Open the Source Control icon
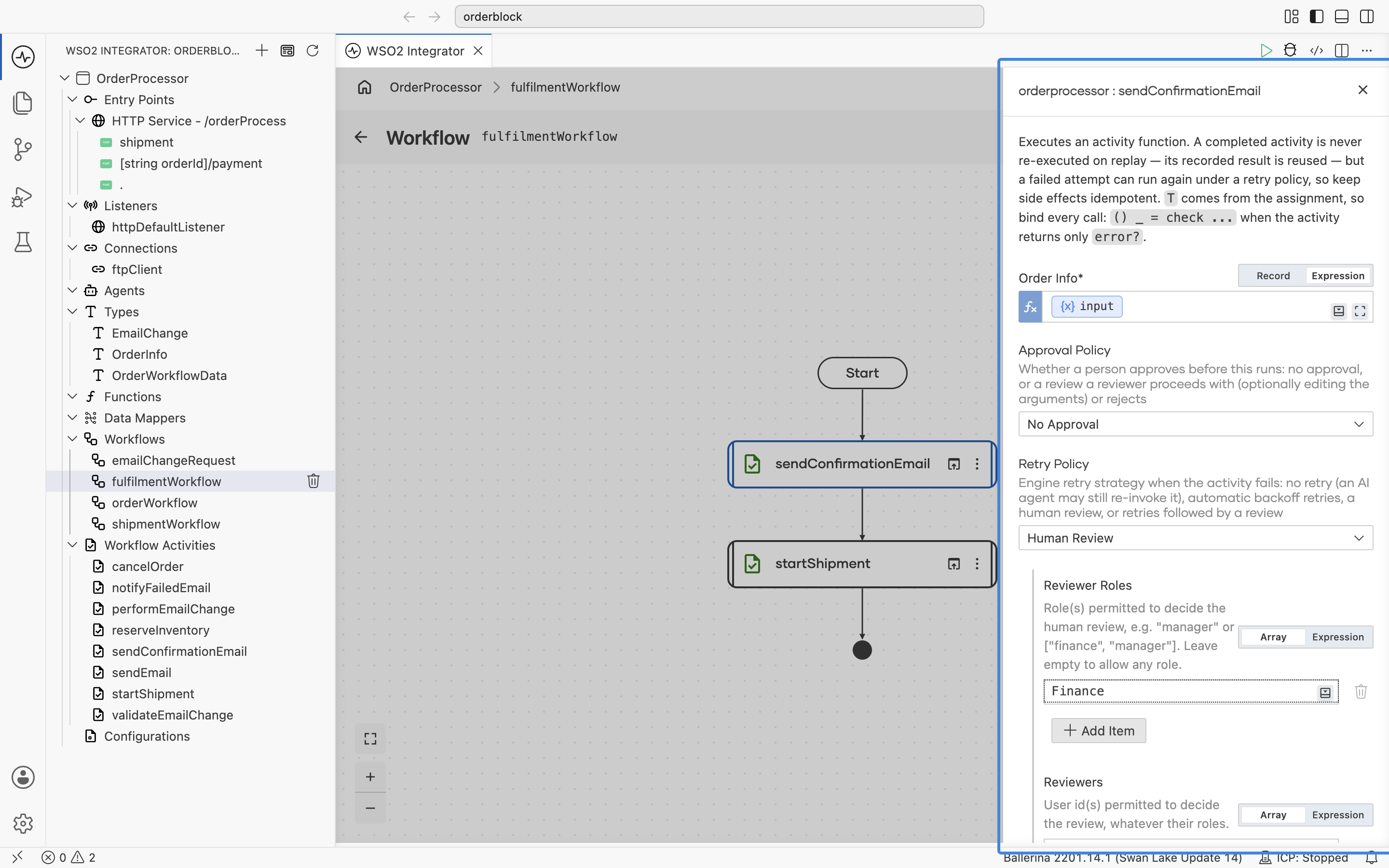Image resolution: width=1389 pixels, height=868 pixels. pyautogui.click(x=23, y=149)
